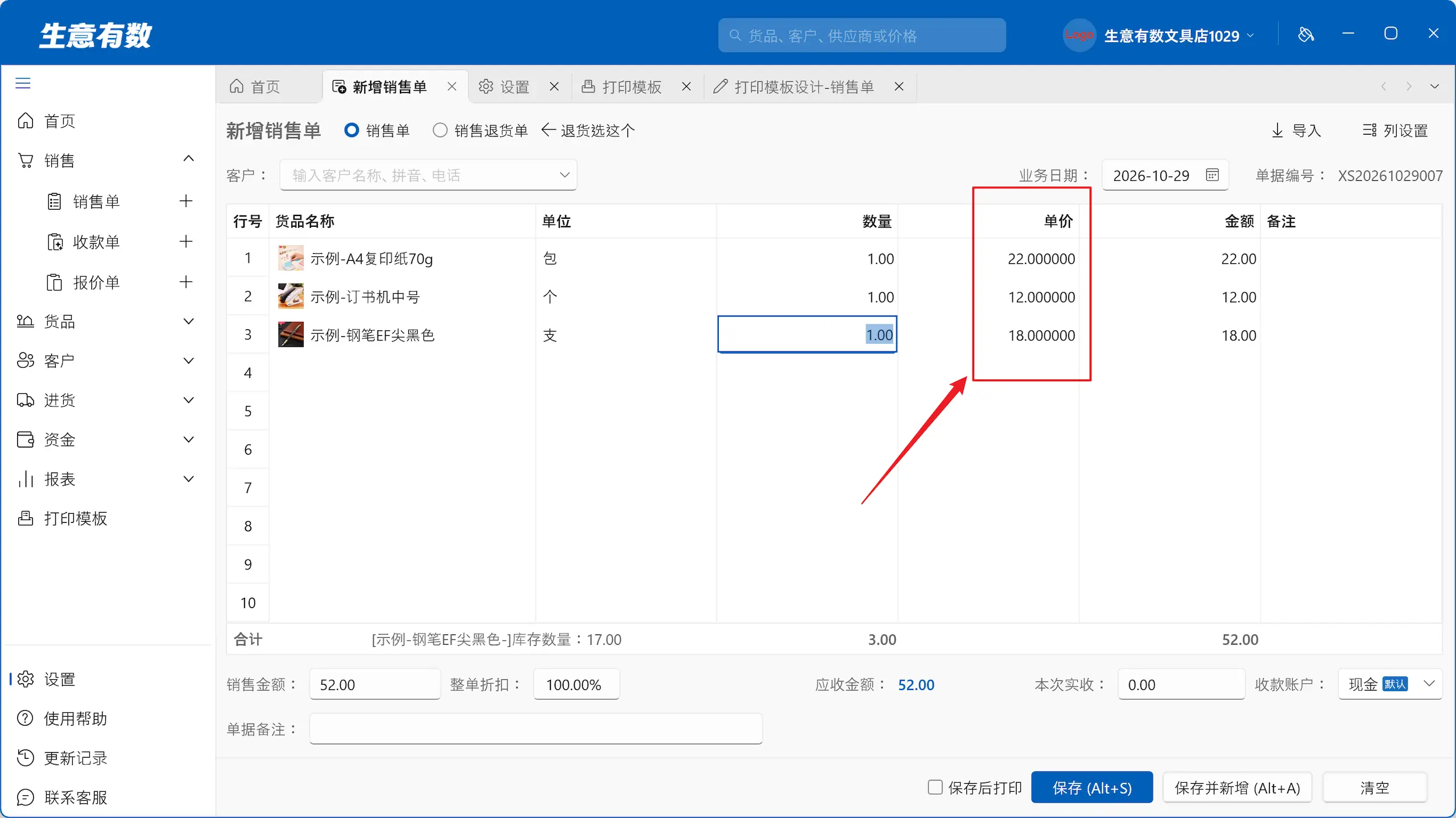Expand the 资金 sidebar group

(x=189, y=439)
